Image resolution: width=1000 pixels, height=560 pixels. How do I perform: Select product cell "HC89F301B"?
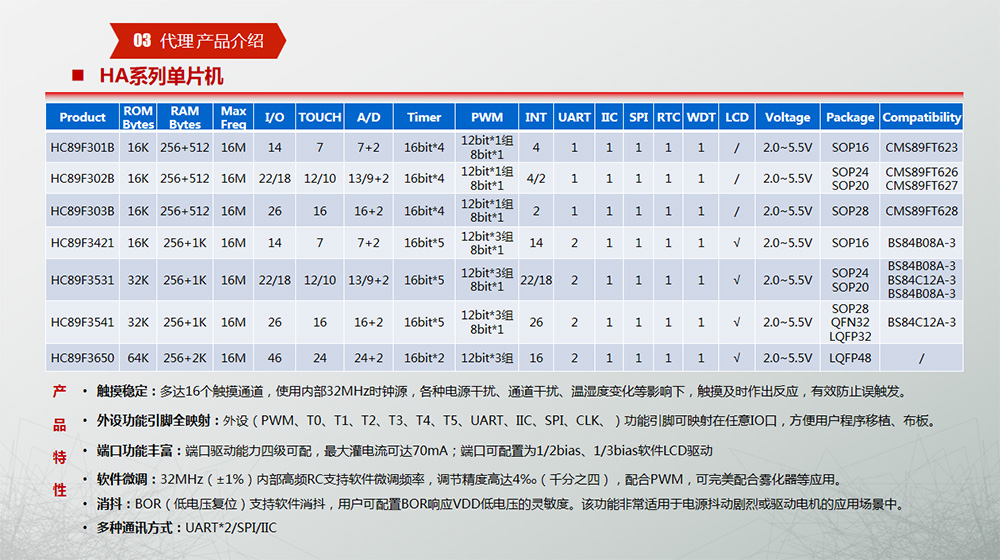[x=82, y=147]
